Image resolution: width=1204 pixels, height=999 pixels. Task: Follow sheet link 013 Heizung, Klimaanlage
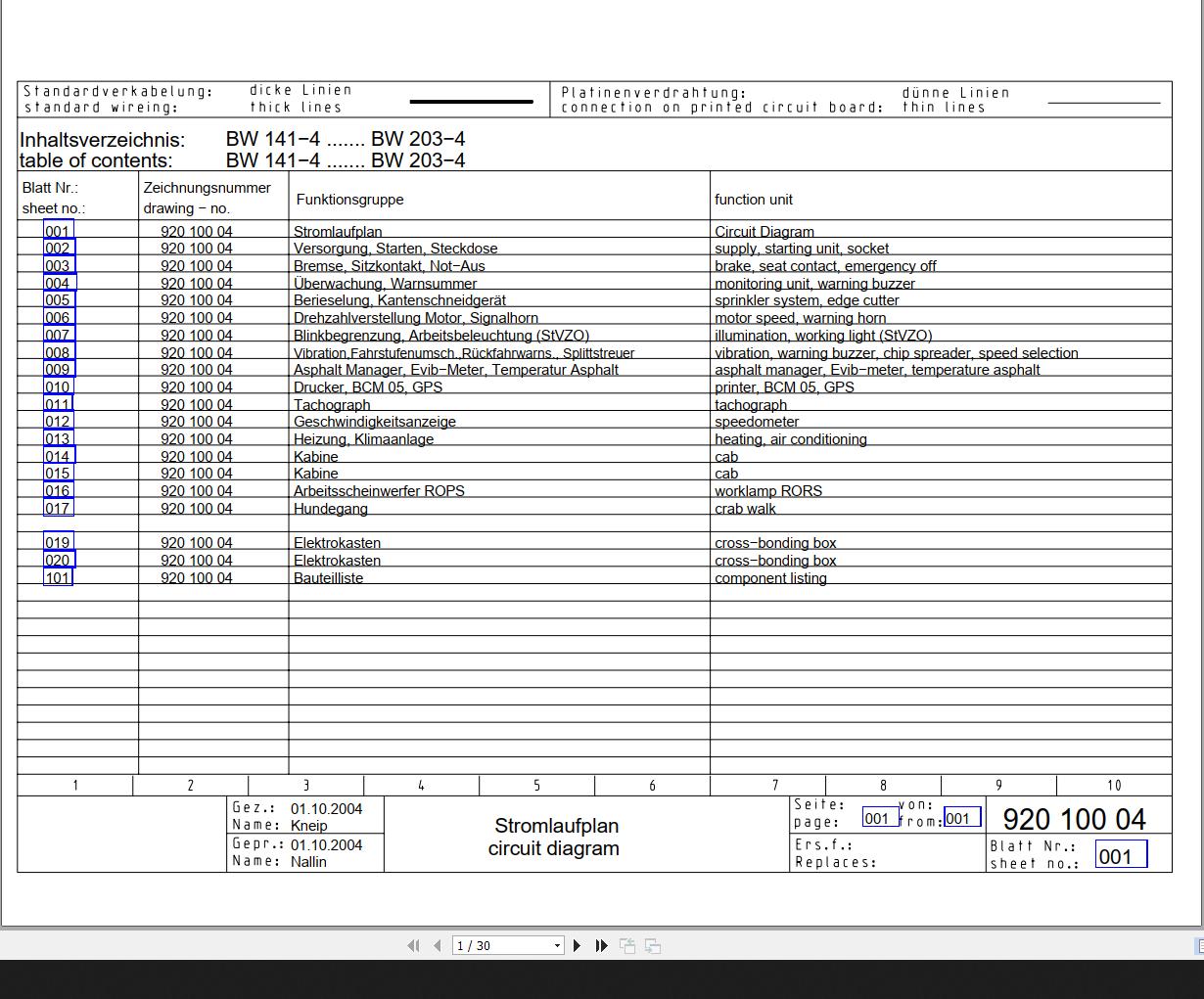point(59,439)
